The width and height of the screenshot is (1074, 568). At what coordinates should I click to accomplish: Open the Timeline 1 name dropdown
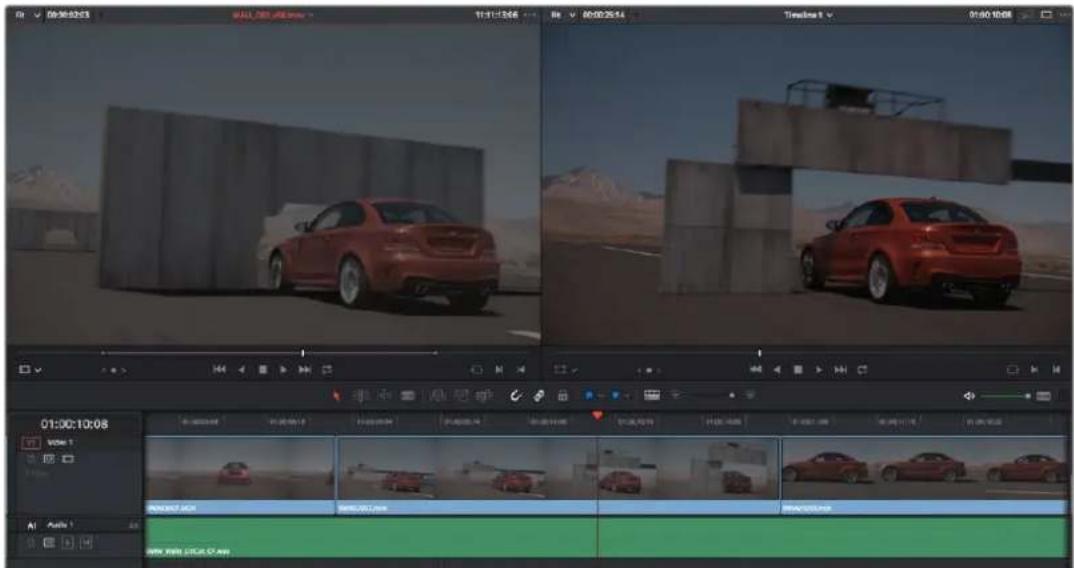809,14
